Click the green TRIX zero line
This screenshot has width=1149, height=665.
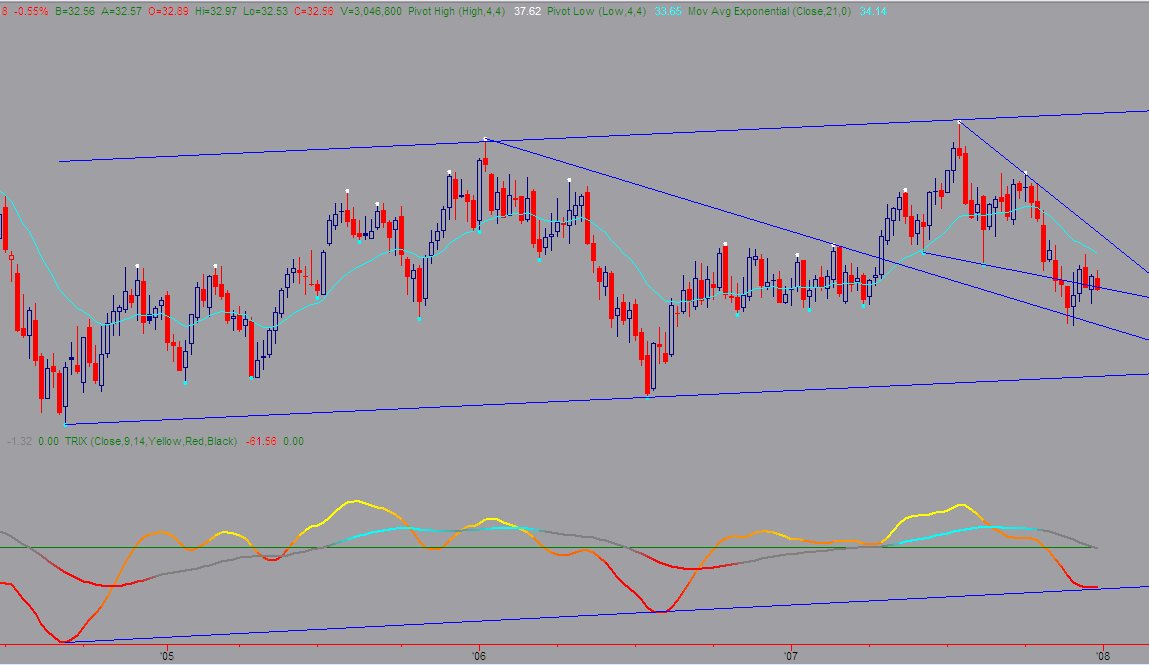pos(548,547)
